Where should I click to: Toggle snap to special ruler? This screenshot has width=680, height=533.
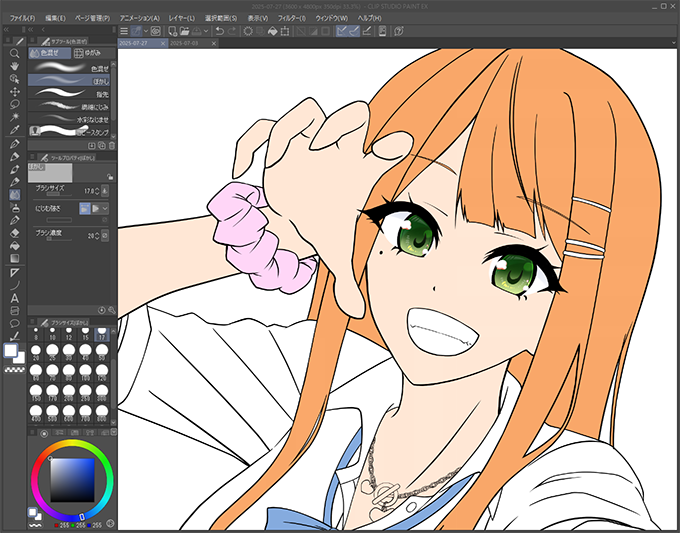click(354, 31)
